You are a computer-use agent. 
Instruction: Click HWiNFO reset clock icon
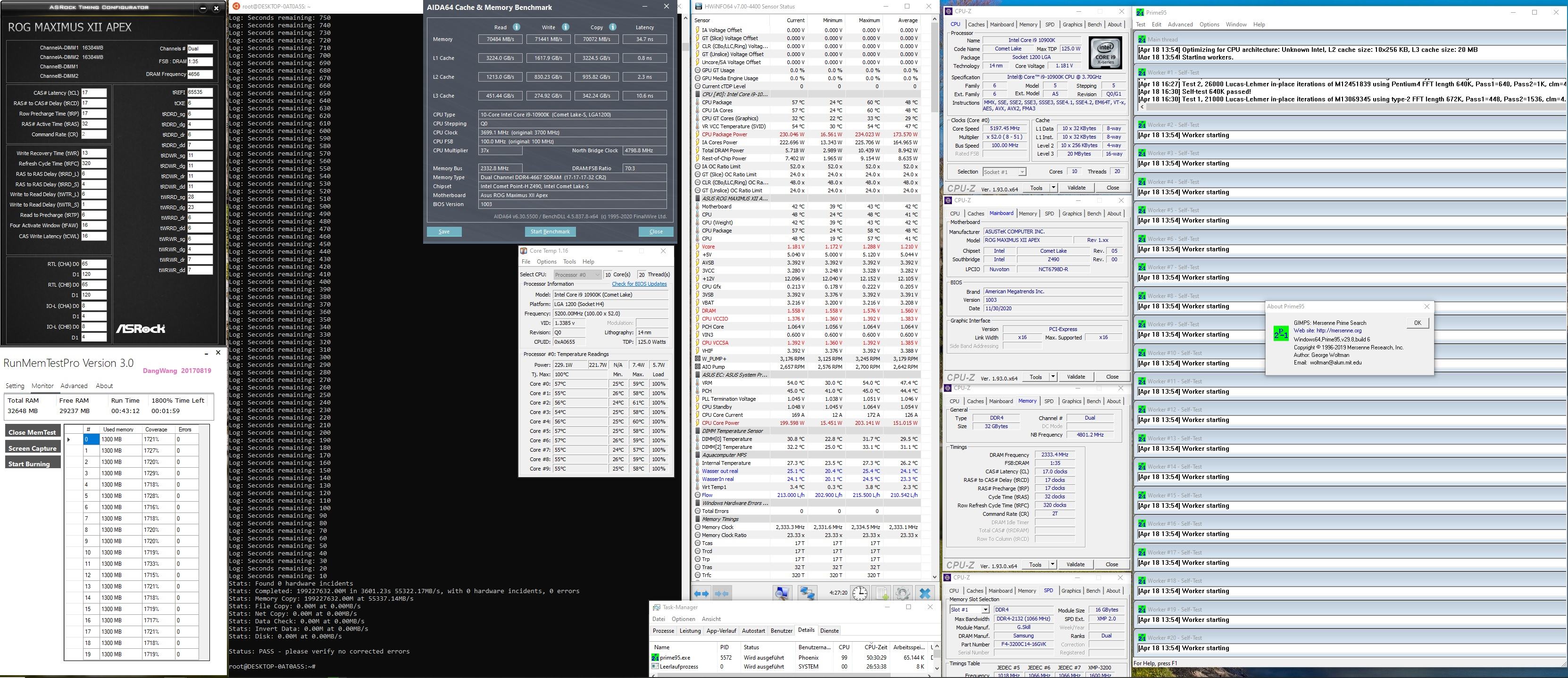pos(859,594)
